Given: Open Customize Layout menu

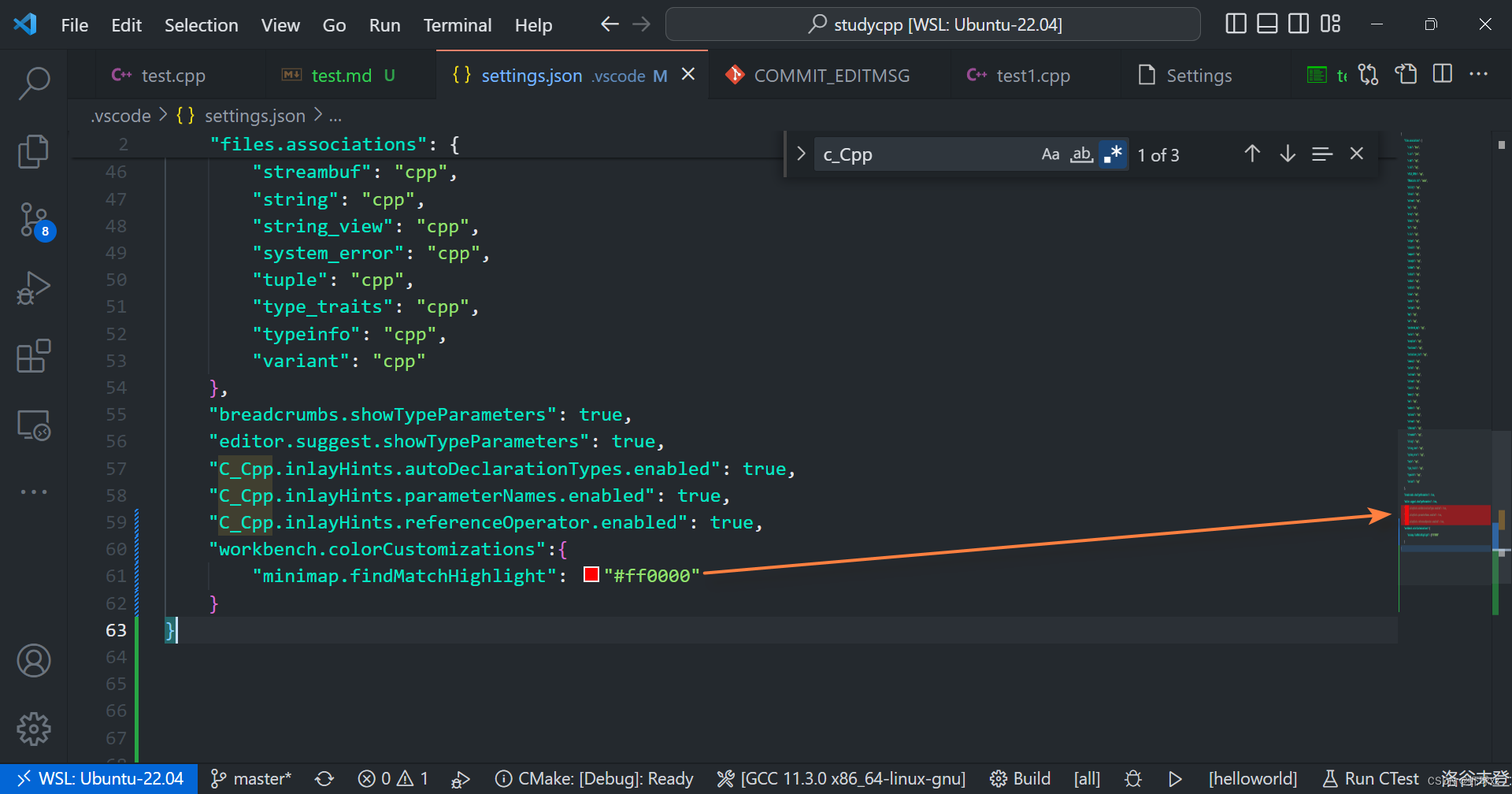Looking at the screenshot, I should point(1330,24).
